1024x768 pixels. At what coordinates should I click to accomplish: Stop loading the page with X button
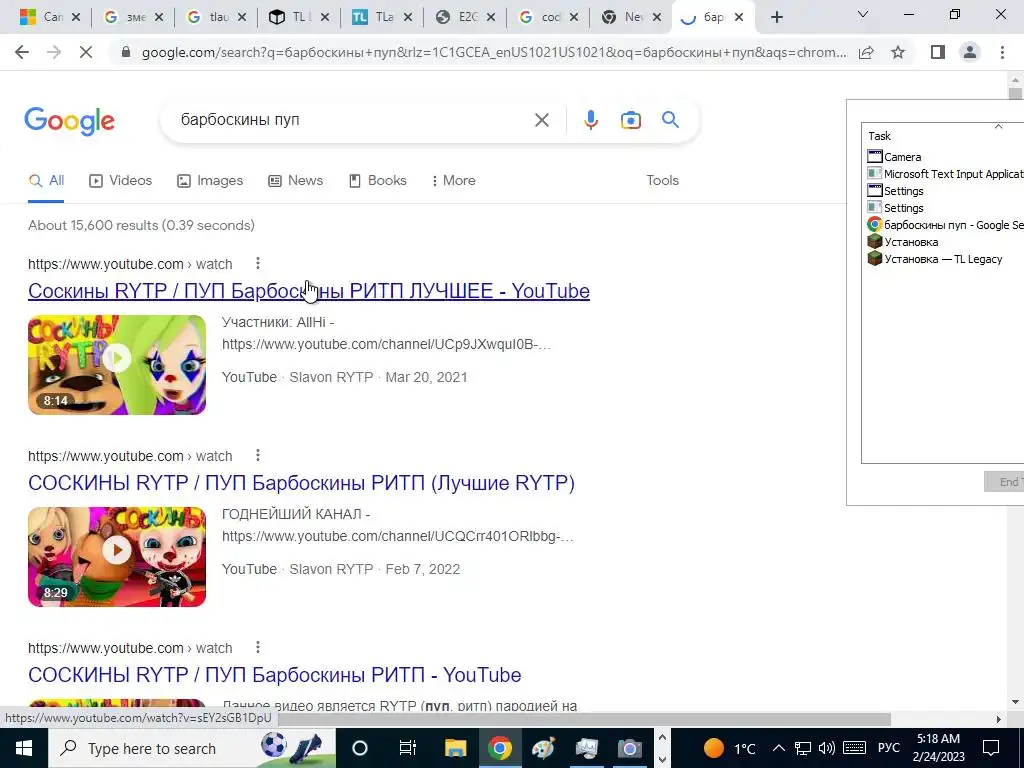86,52
